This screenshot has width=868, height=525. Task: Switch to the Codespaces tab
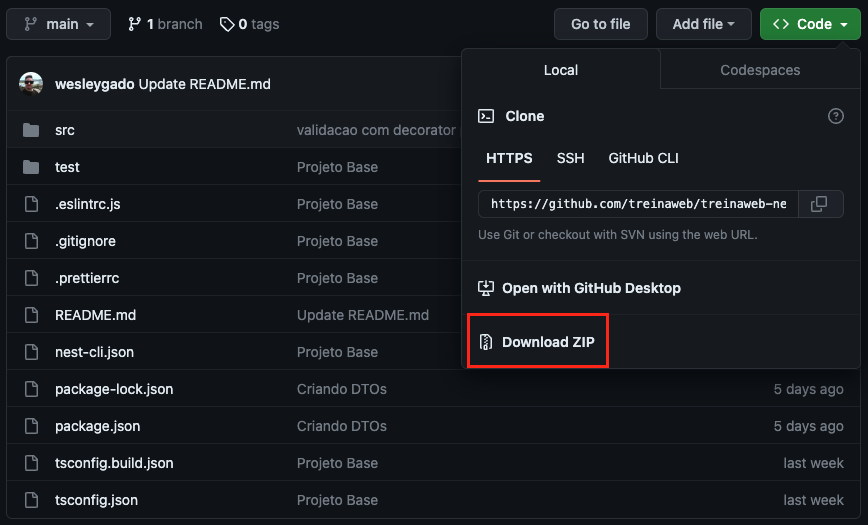click(x=760, y=70)
